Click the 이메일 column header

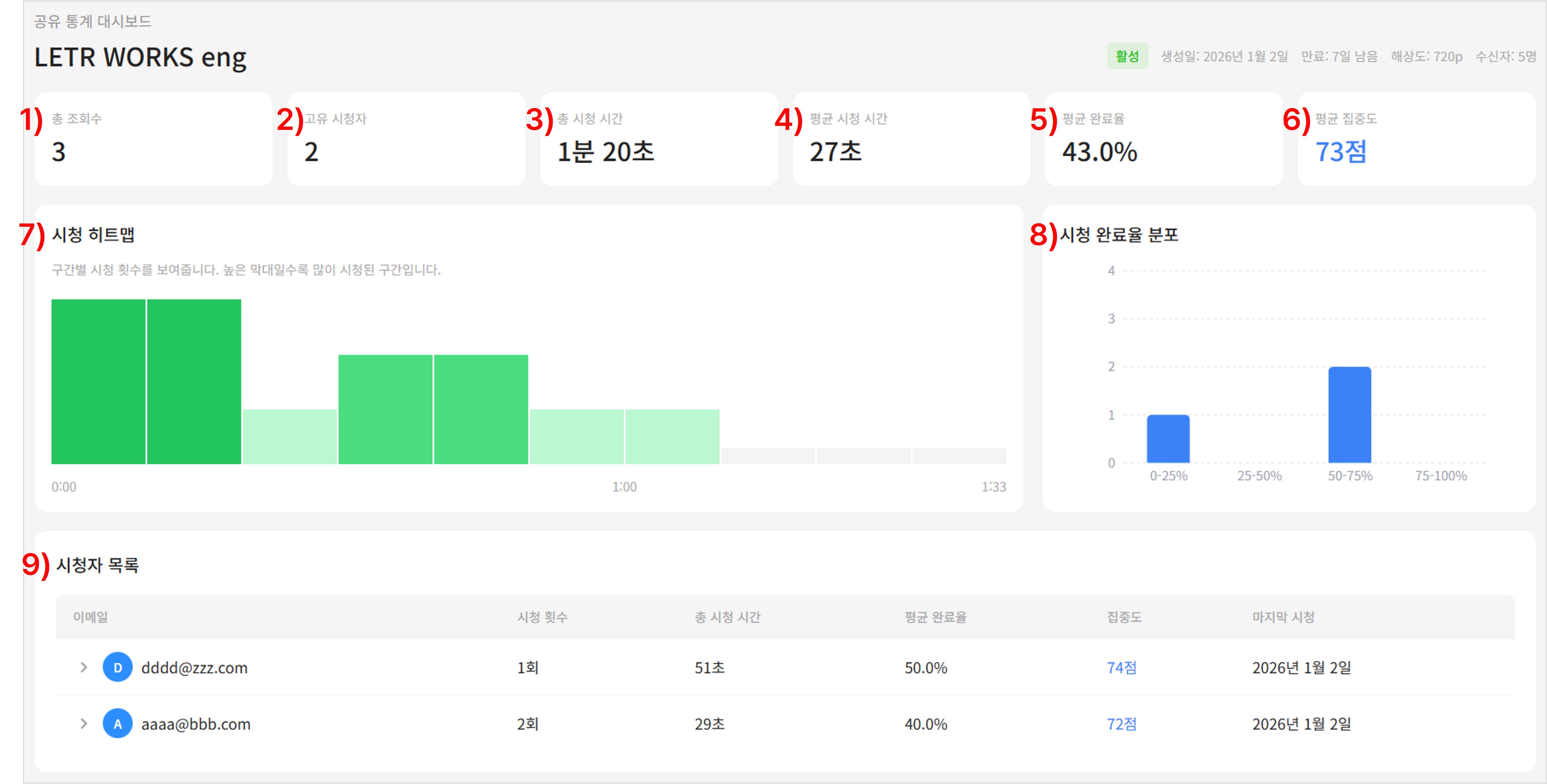[x=90, y=616]
